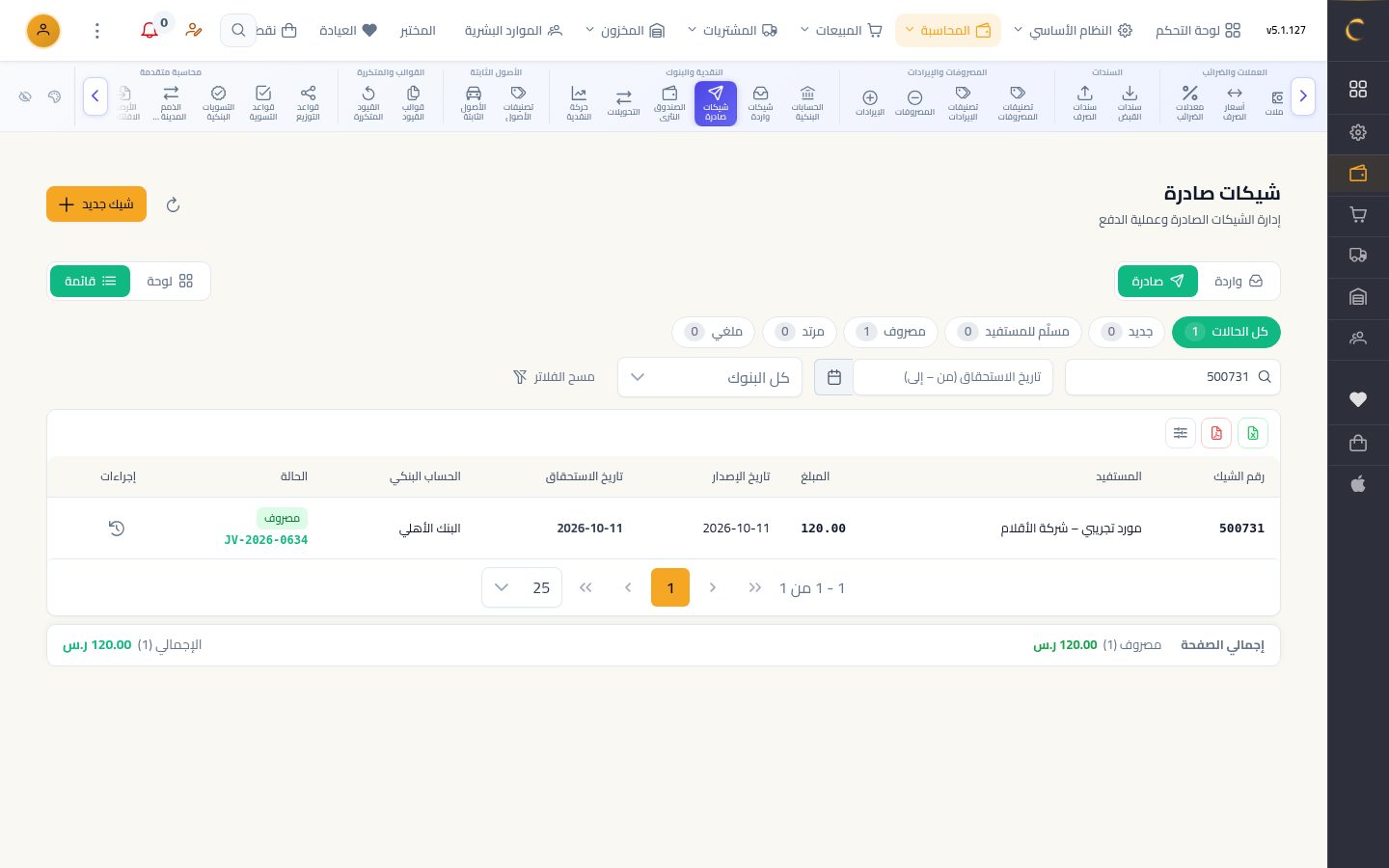This screenshot has height=868, width=1389.
Task: Filter by مصروف status tab
Action: click(891, 332)
